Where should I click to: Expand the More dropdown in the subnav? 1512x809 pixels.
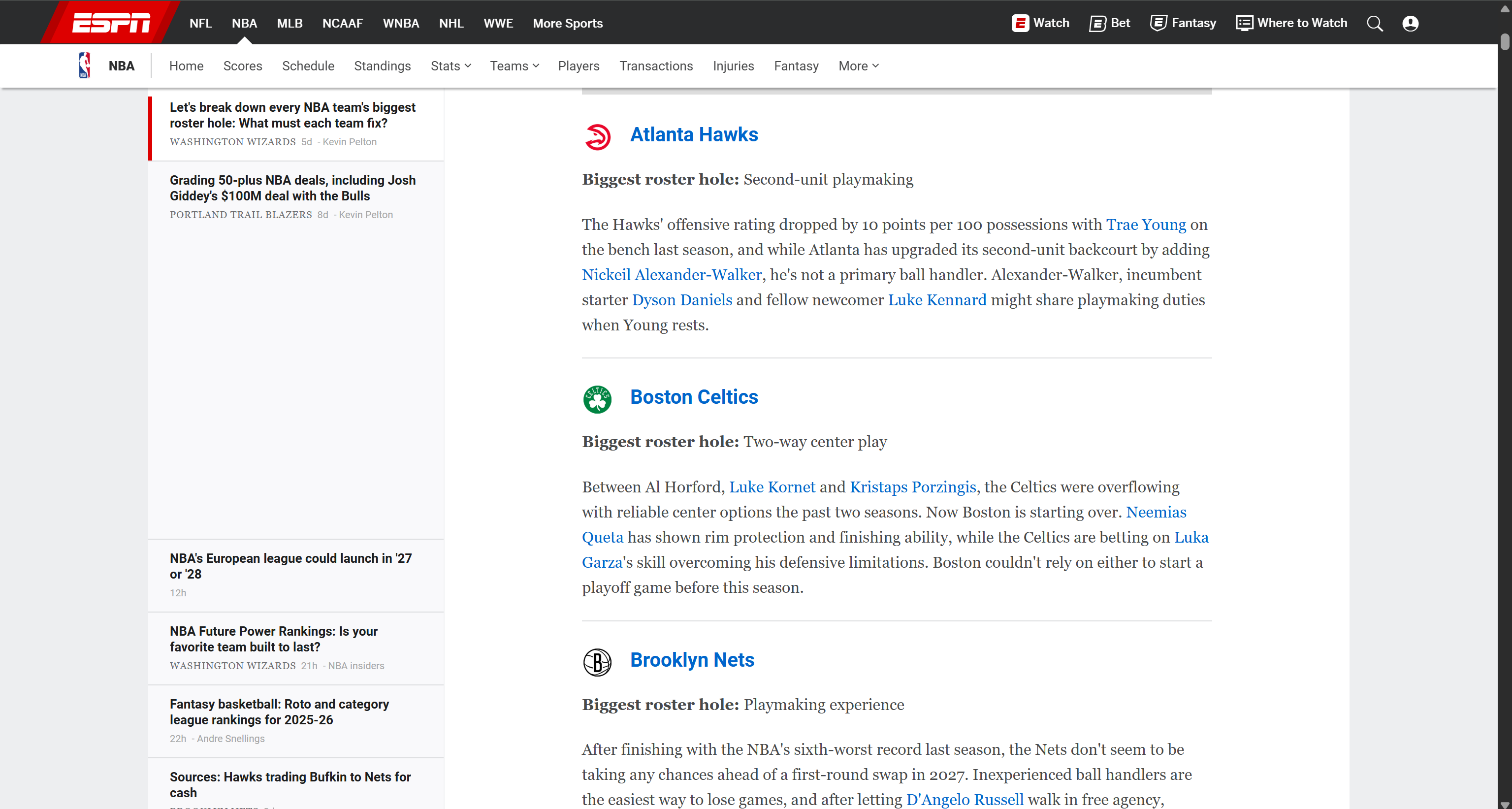[x=858, y=66]
